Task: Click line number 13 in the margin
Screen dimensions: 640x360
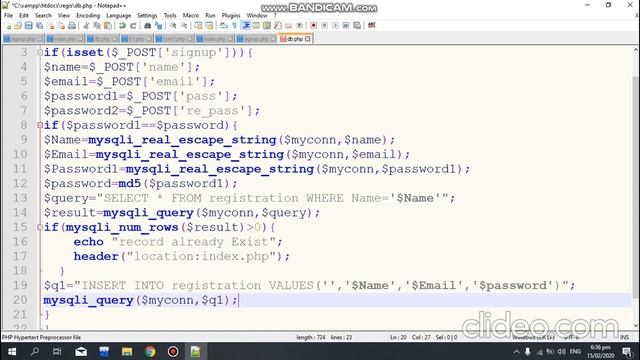Action: coord(20,198)
